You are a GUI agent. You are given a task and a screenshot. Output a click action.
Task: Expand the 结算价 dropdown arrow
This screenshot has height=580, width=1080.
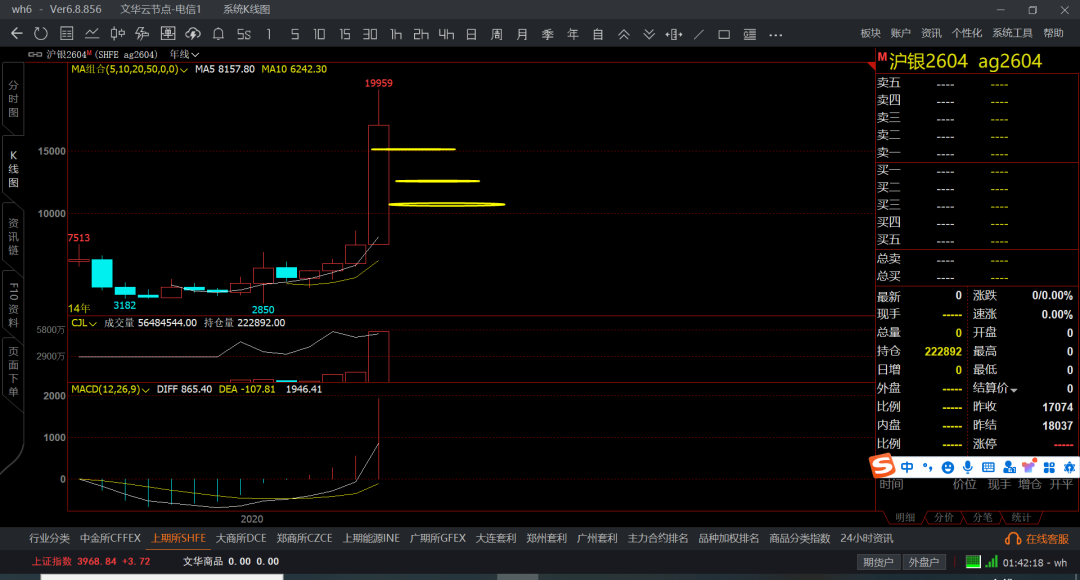point(1014,390)
